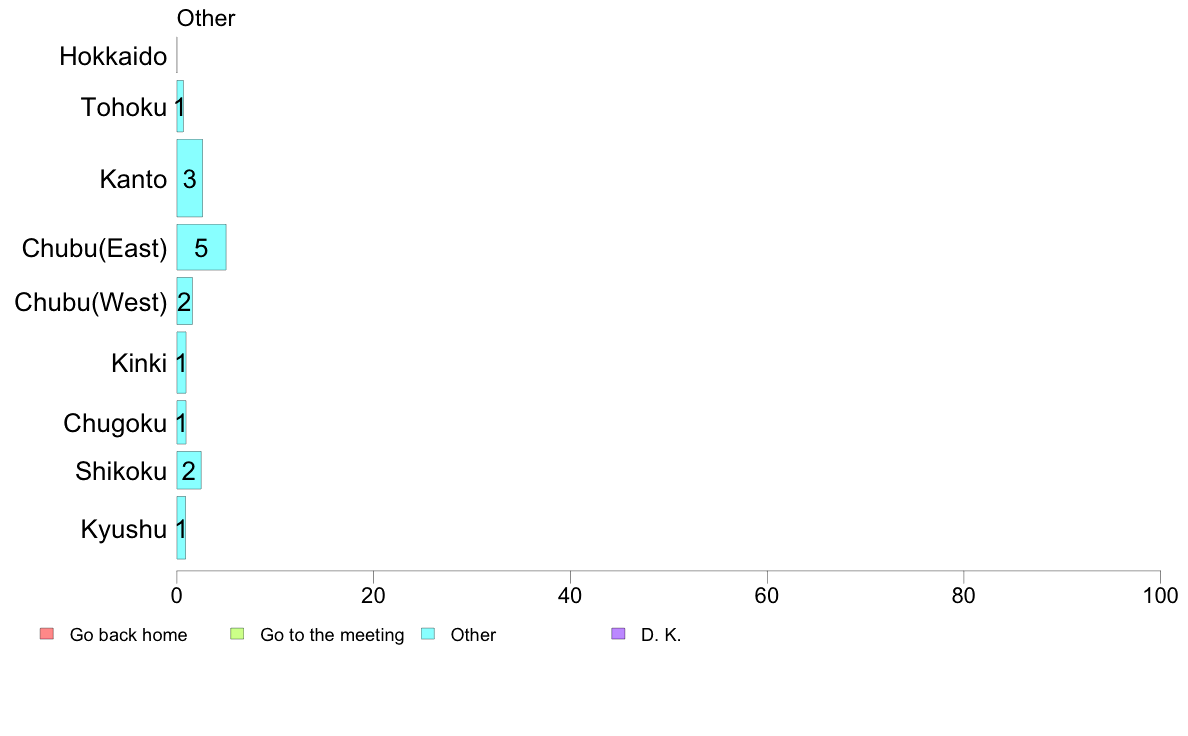Click the Hokkaido axis label
Viewport: 1188px width, 736px height.
click(113, 56)
